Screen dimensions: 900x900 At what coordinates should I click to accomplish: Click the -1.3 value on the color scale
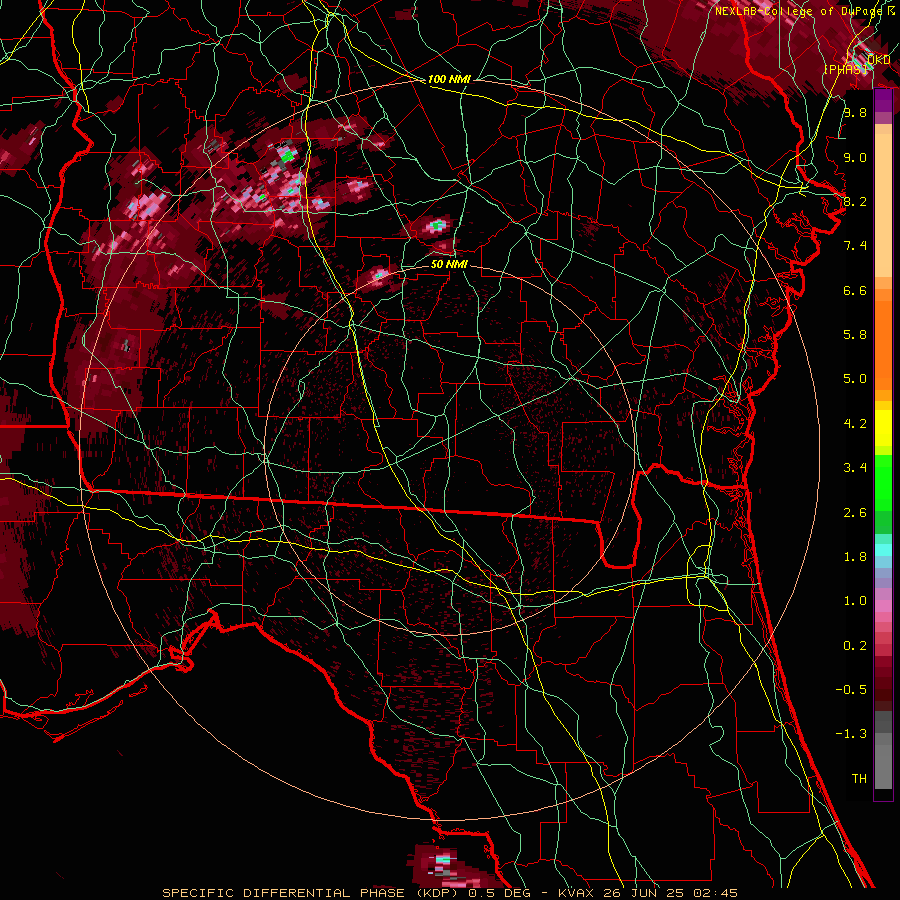[851, 734]
